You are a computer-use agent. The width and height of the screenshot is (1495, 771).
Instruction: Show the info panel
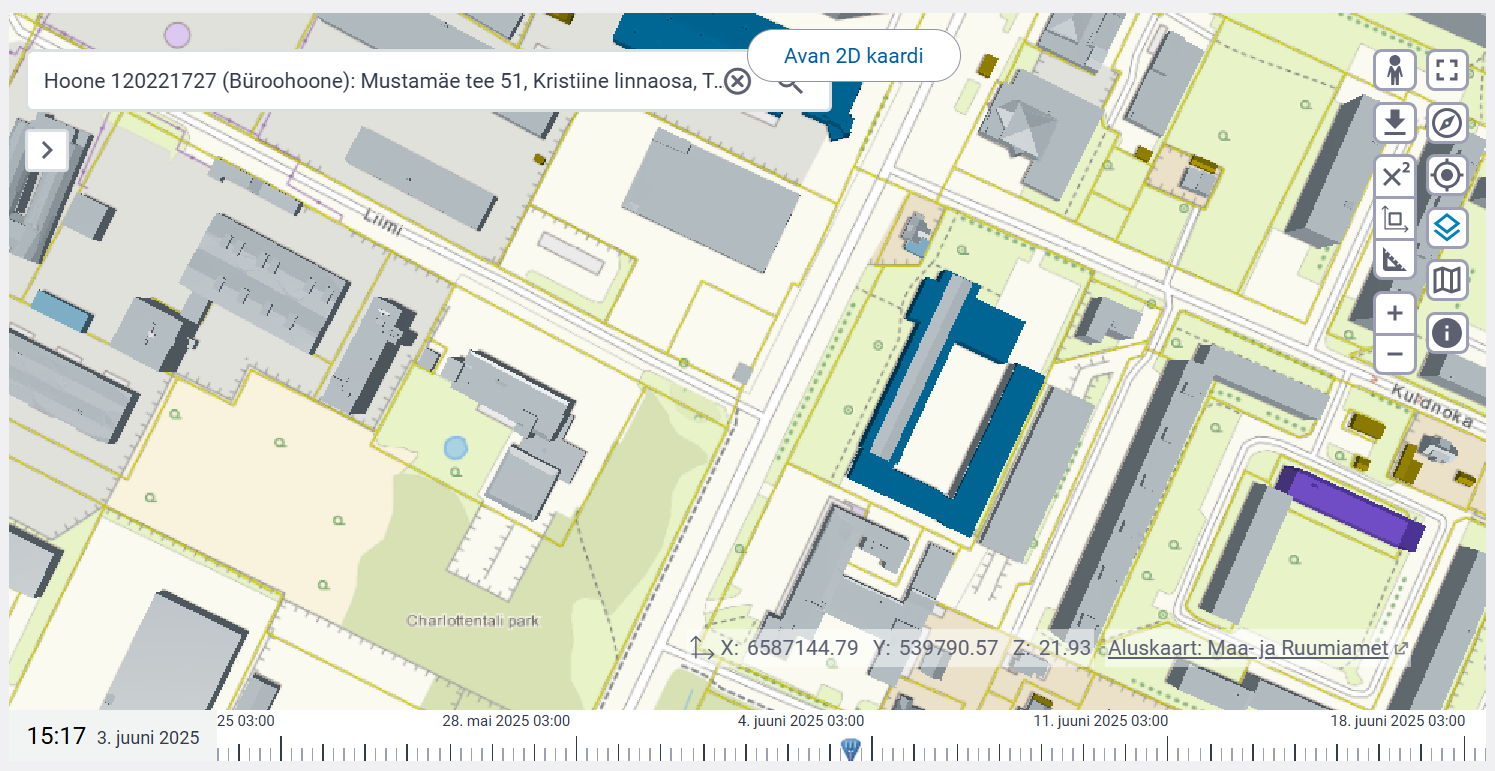pos(1447,332)
